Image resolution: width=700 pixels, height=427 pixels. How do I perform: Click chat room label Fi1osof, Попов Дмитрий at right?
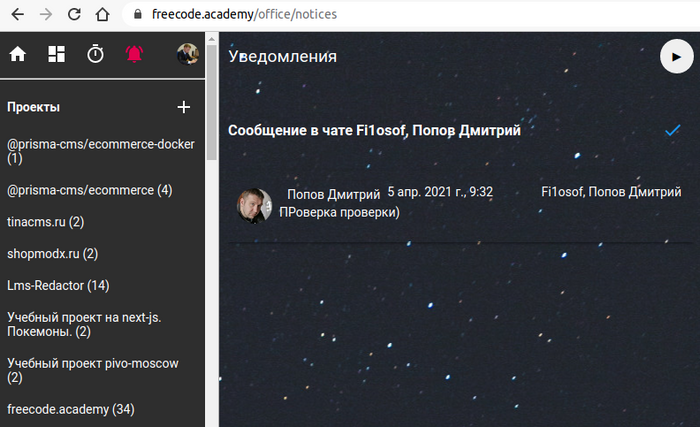[611, 192]
